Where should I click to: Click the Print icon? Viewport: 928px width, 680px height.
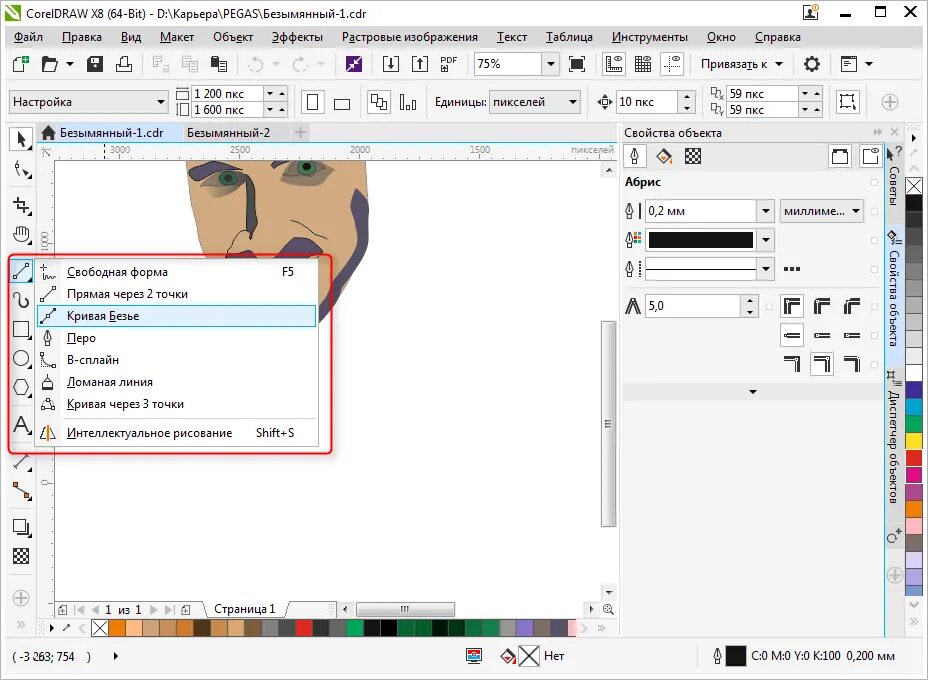124,64
